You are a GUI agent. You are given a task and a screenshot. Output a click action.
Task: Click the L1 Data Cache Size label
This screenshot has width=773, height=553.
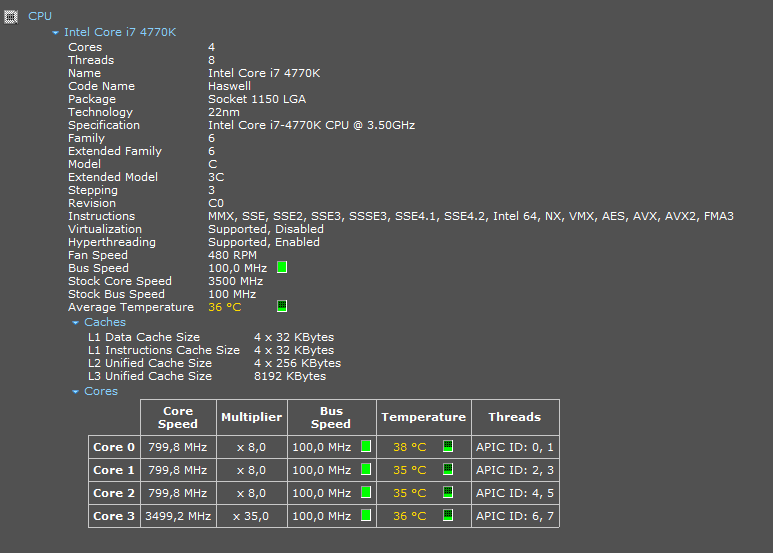pos(144,337)
